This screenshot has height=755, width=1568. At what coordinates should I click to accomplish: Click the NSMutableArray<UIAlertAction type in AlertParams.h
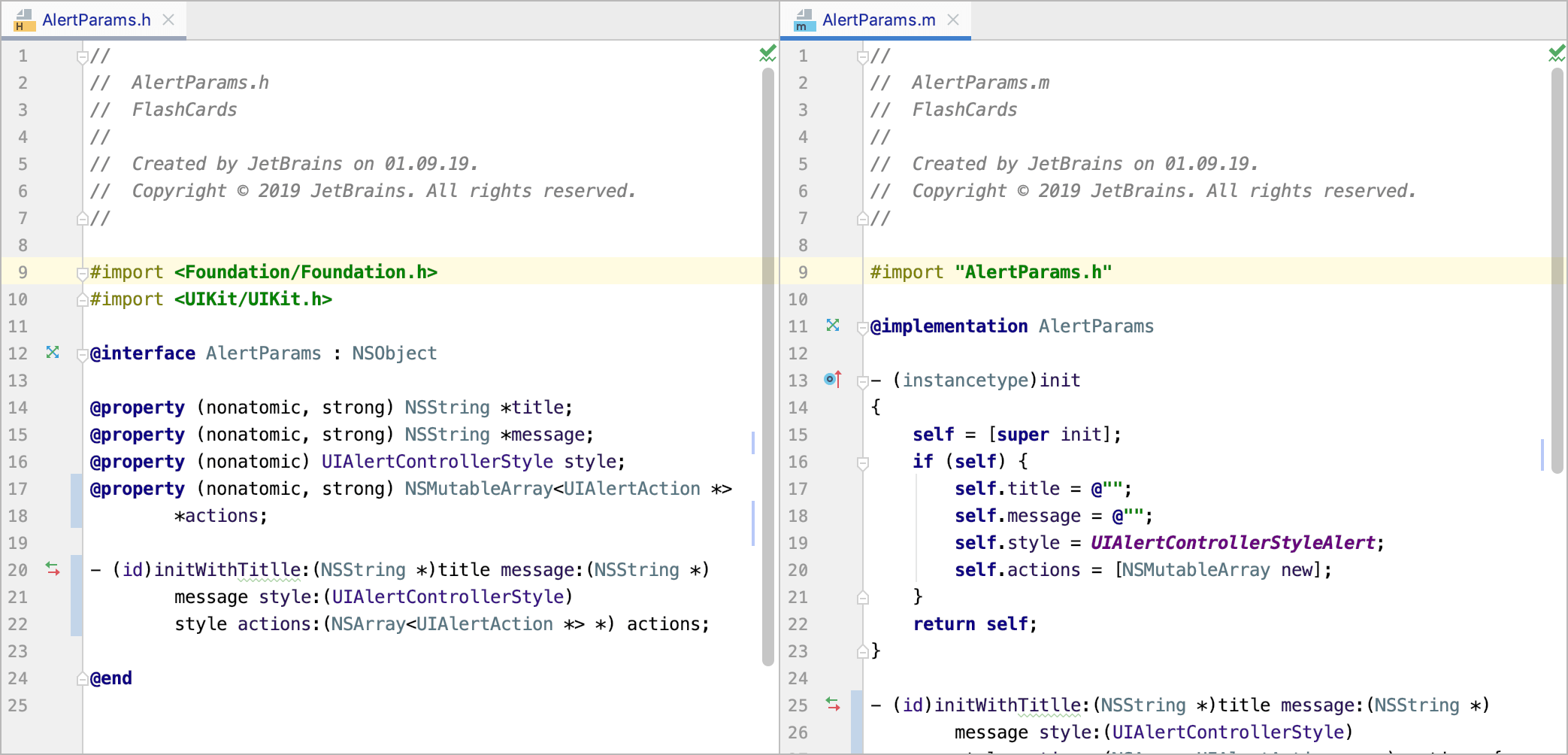click(552, 489)
